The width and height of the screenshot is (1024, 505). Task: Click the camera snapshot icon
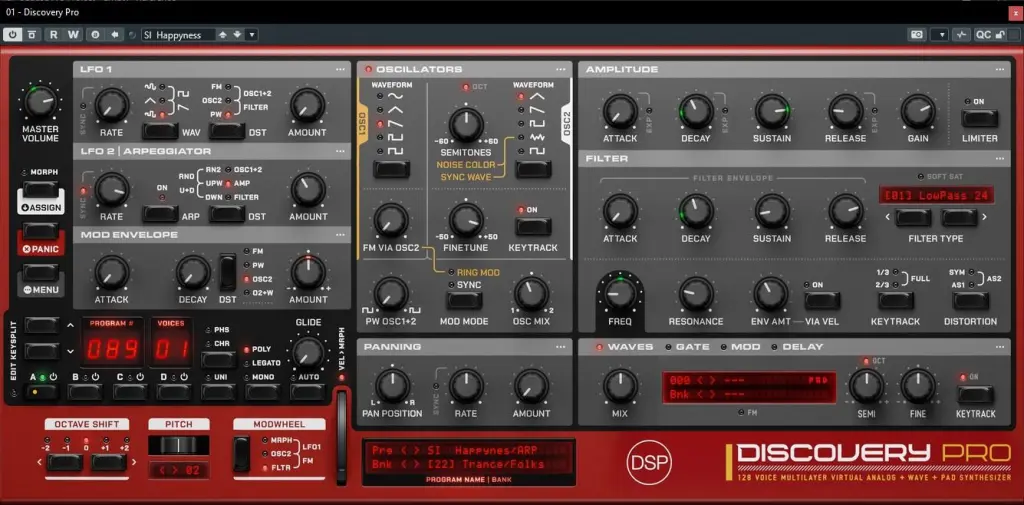917,35
